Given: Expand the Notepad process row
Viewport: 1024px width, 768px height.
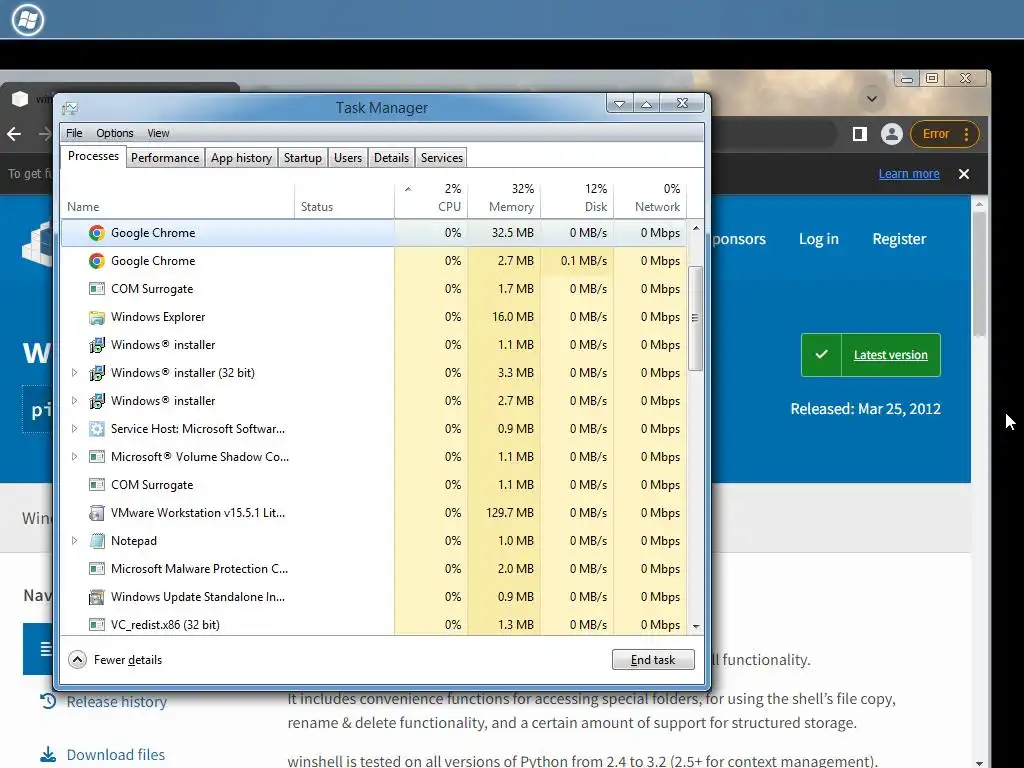Looking at the screenshot, I should 74,541.
